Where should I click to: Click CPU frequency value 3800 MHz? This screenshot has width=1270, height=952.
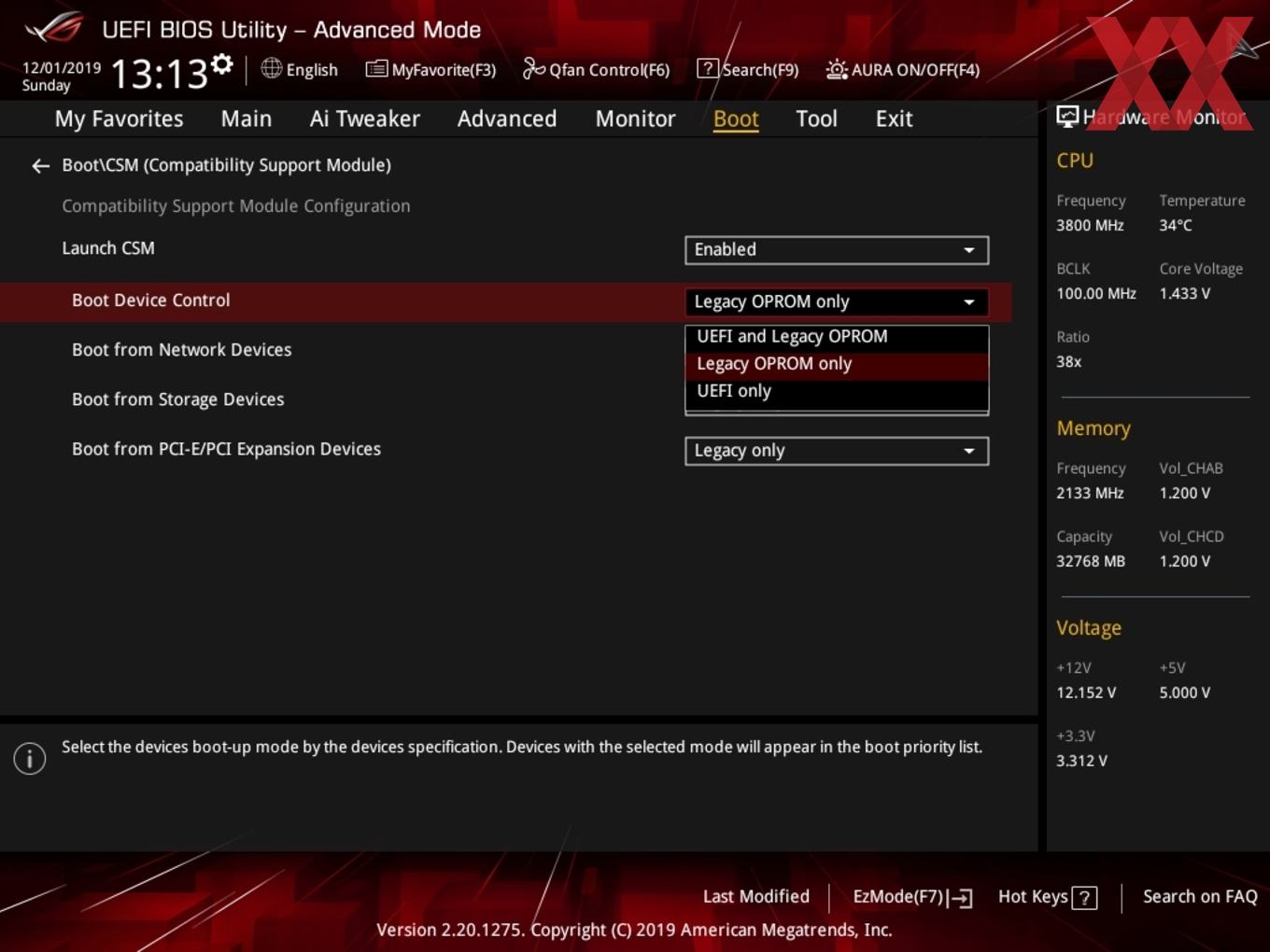[1090, 226]
